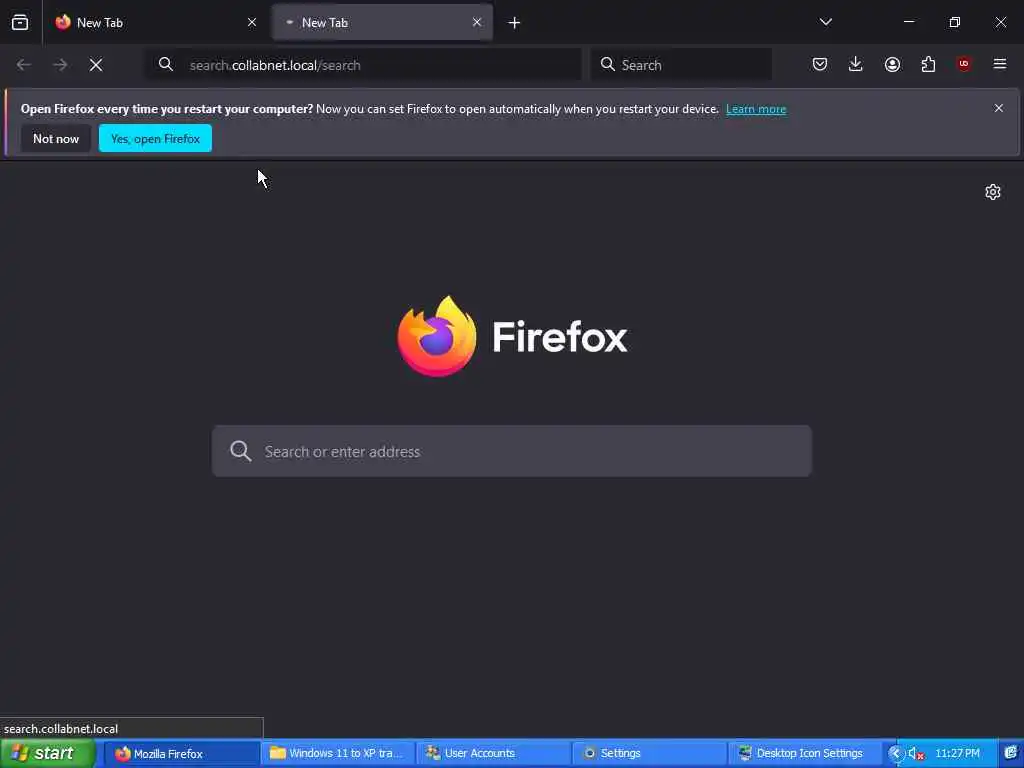This screenshot has width=1024, height=768.
Task: Open new tab personalize gear
Action: click(x=993, y=191)
